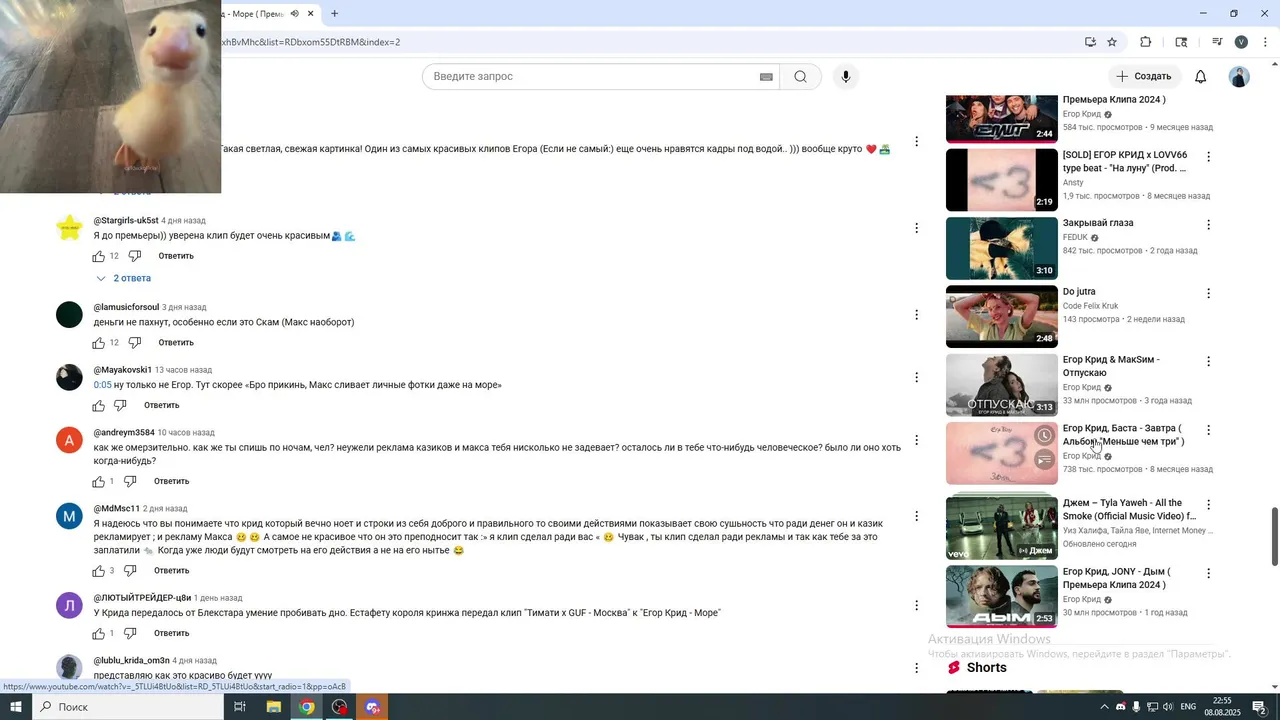The height and width of the screenshot is (720, 1280).
Task: Open YouTube notifications bell
Action: pos(1201,77)
